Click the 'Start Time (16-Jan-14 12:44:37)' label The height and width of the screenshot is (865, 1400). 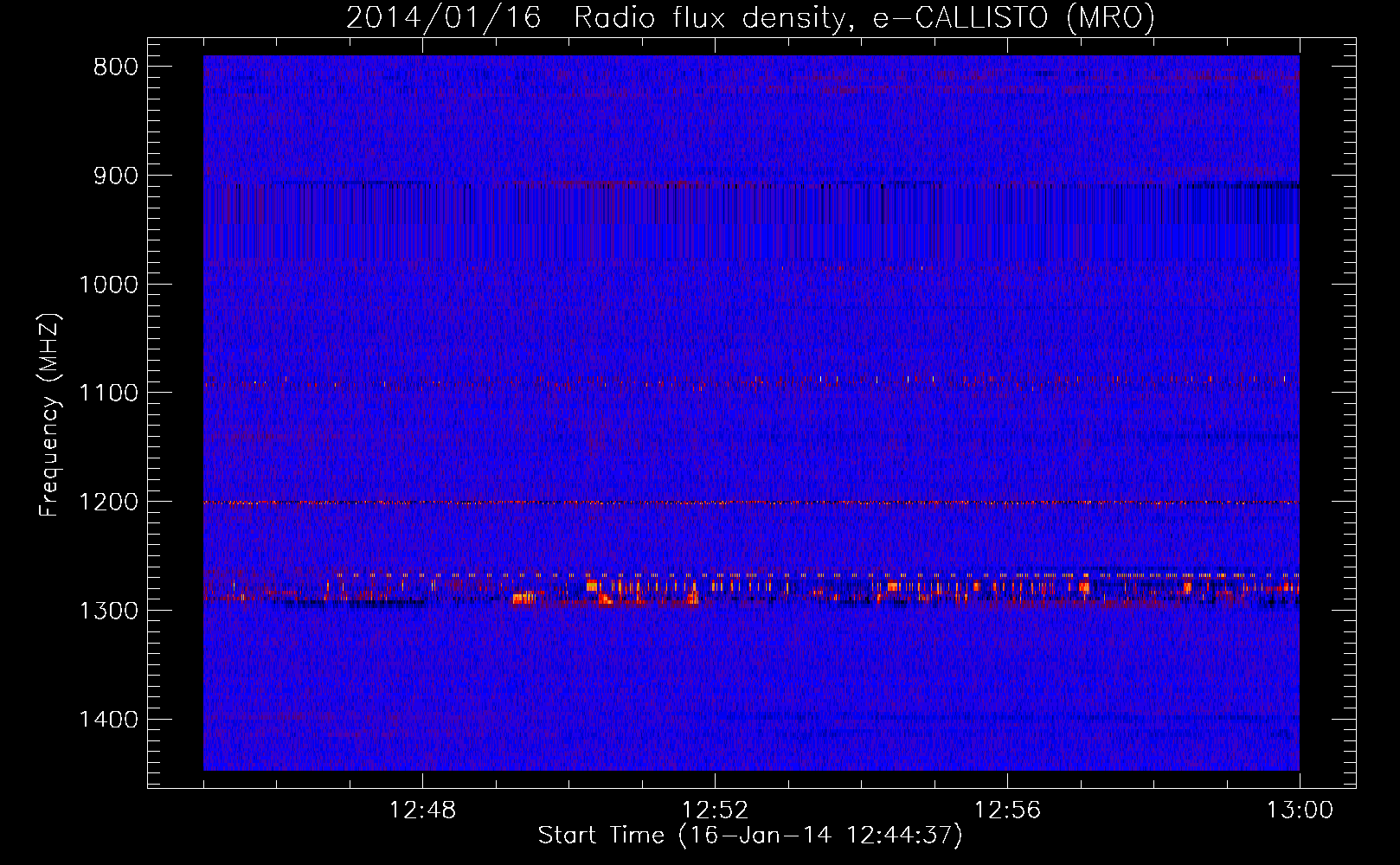pos(750,836)
